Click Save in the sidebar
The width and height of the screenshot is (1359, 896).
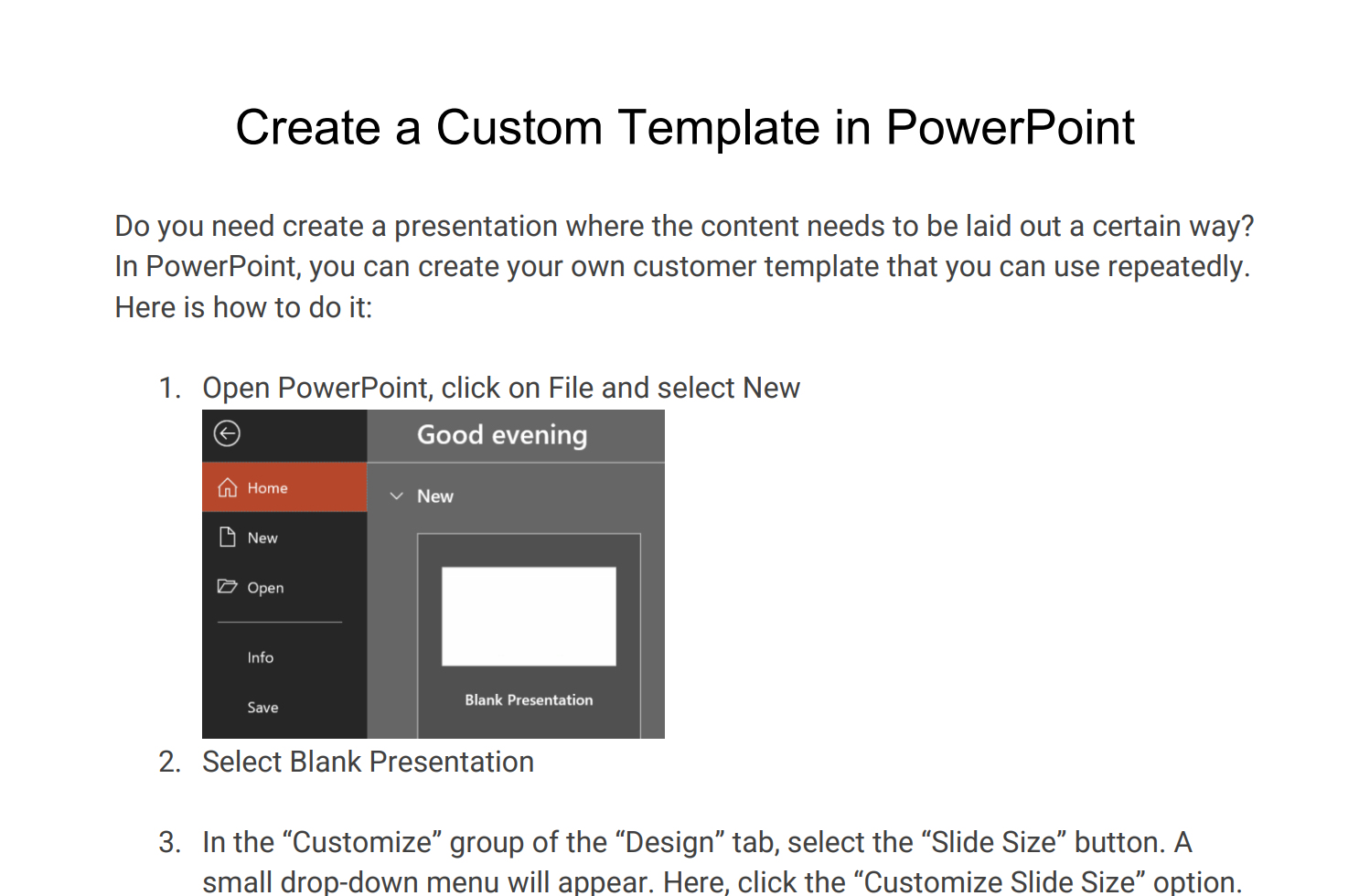click(x=262, y=708)
